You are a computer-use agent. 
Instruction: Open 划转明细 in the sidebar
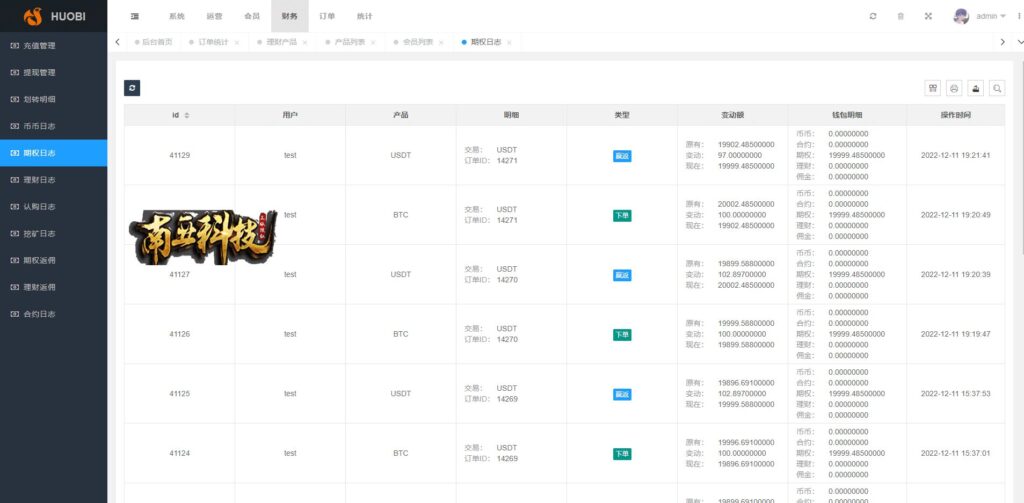tap(54, 99)
